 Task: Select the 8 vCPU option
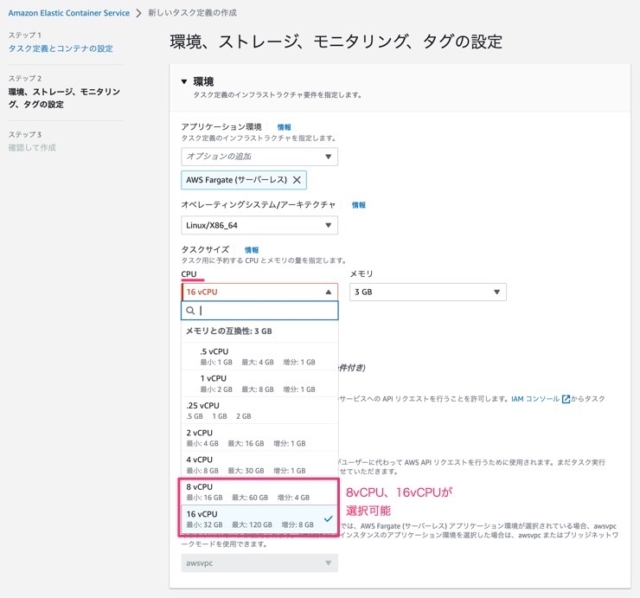click(x=260, y=492)
